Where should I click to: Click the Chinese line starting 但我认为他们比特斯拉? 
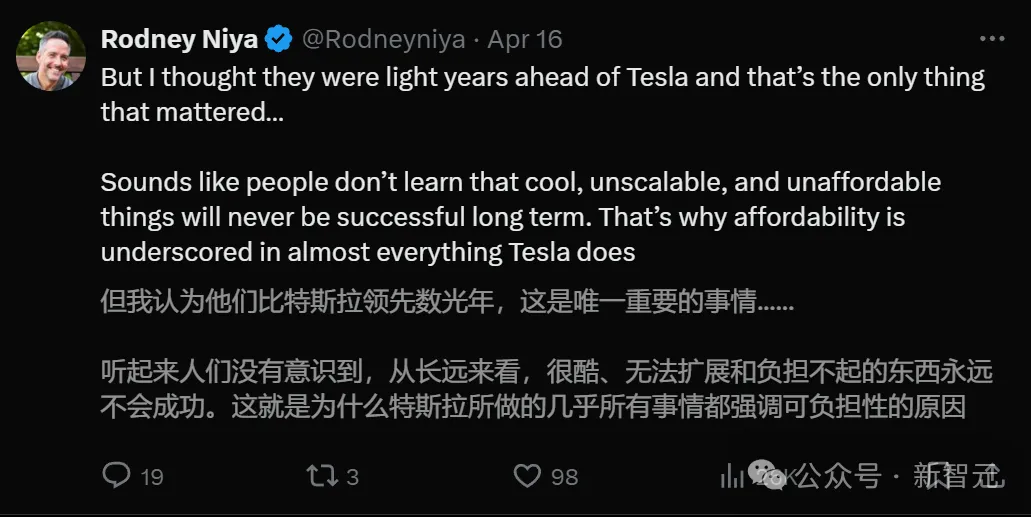[447, 302]
